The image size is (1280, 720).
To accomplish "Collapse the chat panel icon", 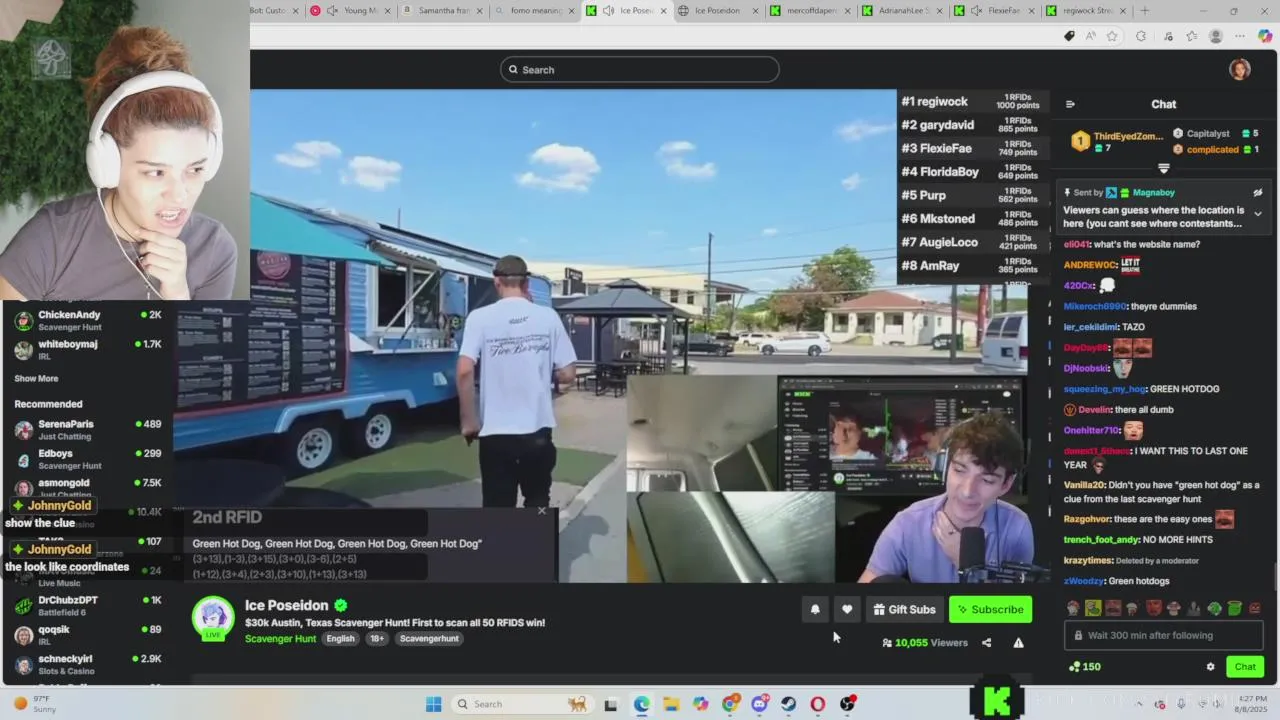I will coord(1070,104).
